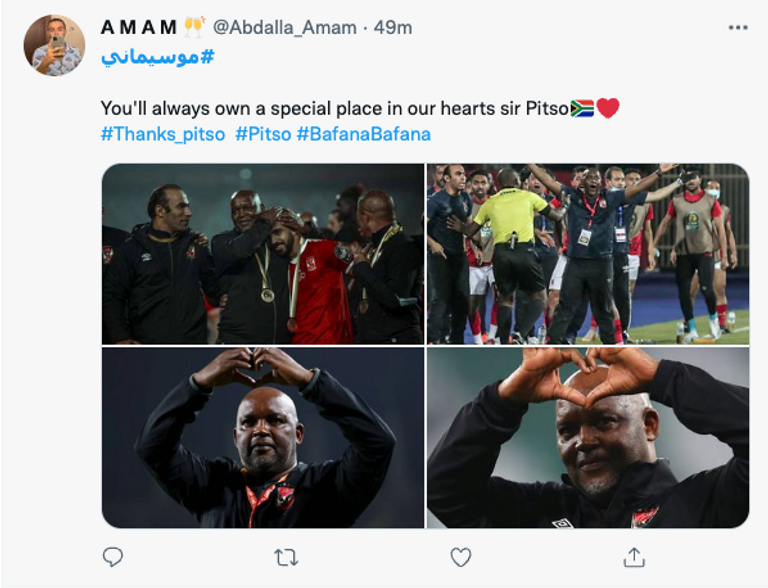Open the 49m timestamp link
Image resolution: width=768 pixels, height=588 pixels.
pos(393,27)
